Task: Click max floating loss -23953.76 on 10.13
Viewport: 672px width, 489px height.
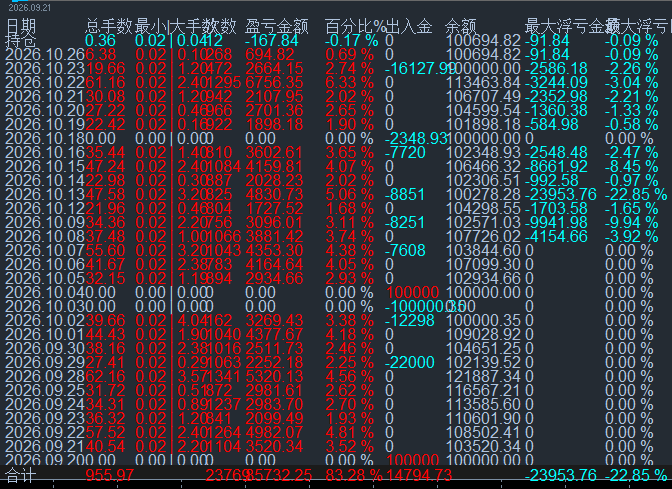Action: [x=561, y=195]
